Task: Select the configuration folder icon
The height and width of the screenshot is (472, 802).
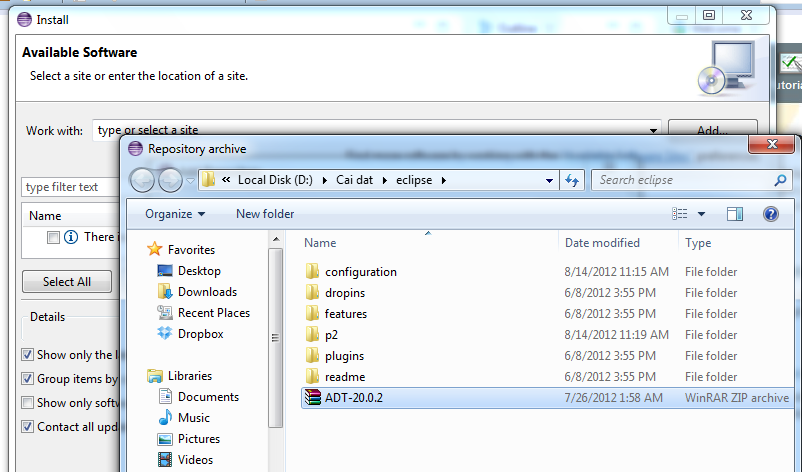Action: (313, 271)
